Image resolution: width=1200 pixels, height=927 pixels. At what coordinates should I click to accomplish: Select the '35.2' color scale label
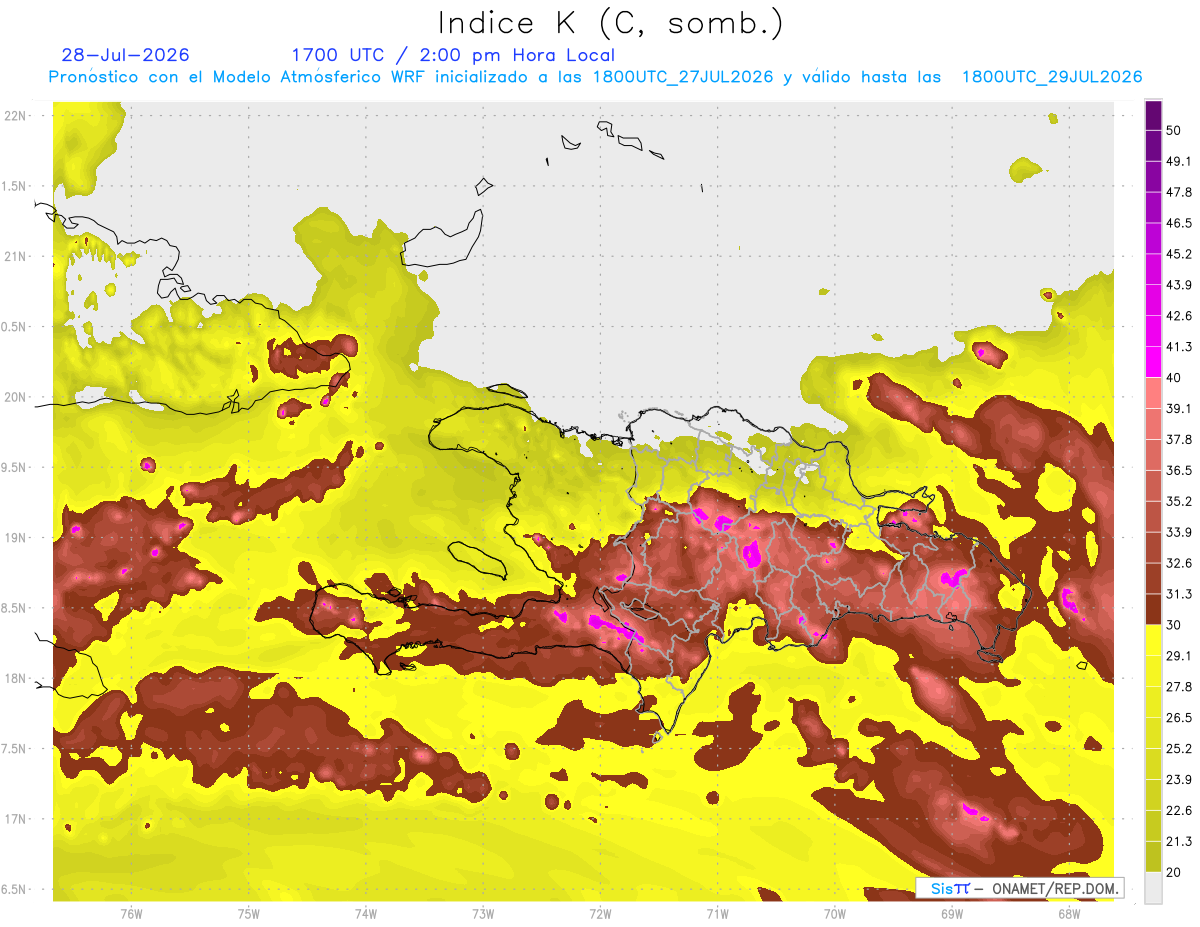1179,502
